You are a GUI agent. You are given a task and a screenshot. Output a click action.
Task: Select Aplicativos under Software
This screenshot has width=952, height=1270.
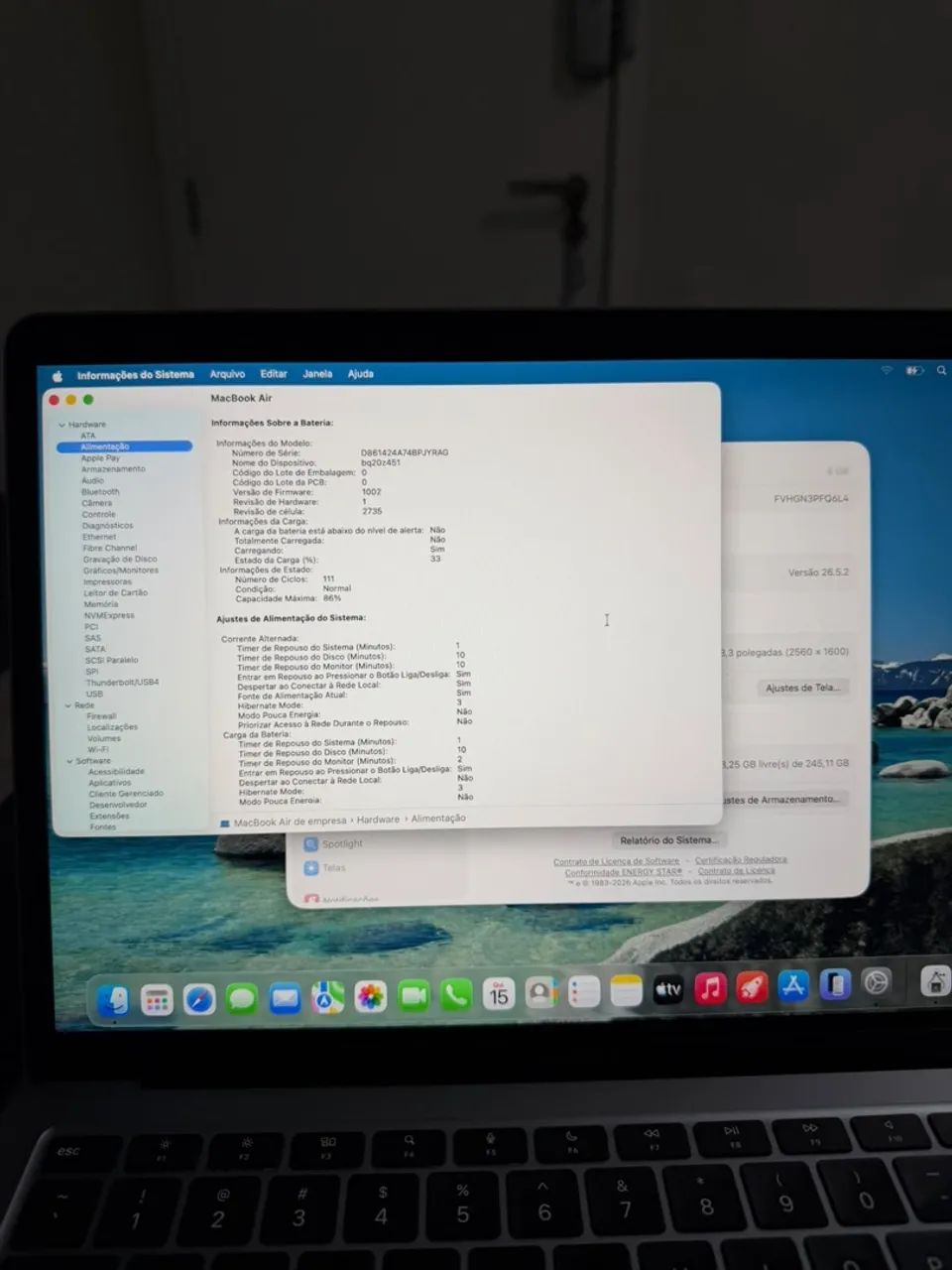coord(110,783)
